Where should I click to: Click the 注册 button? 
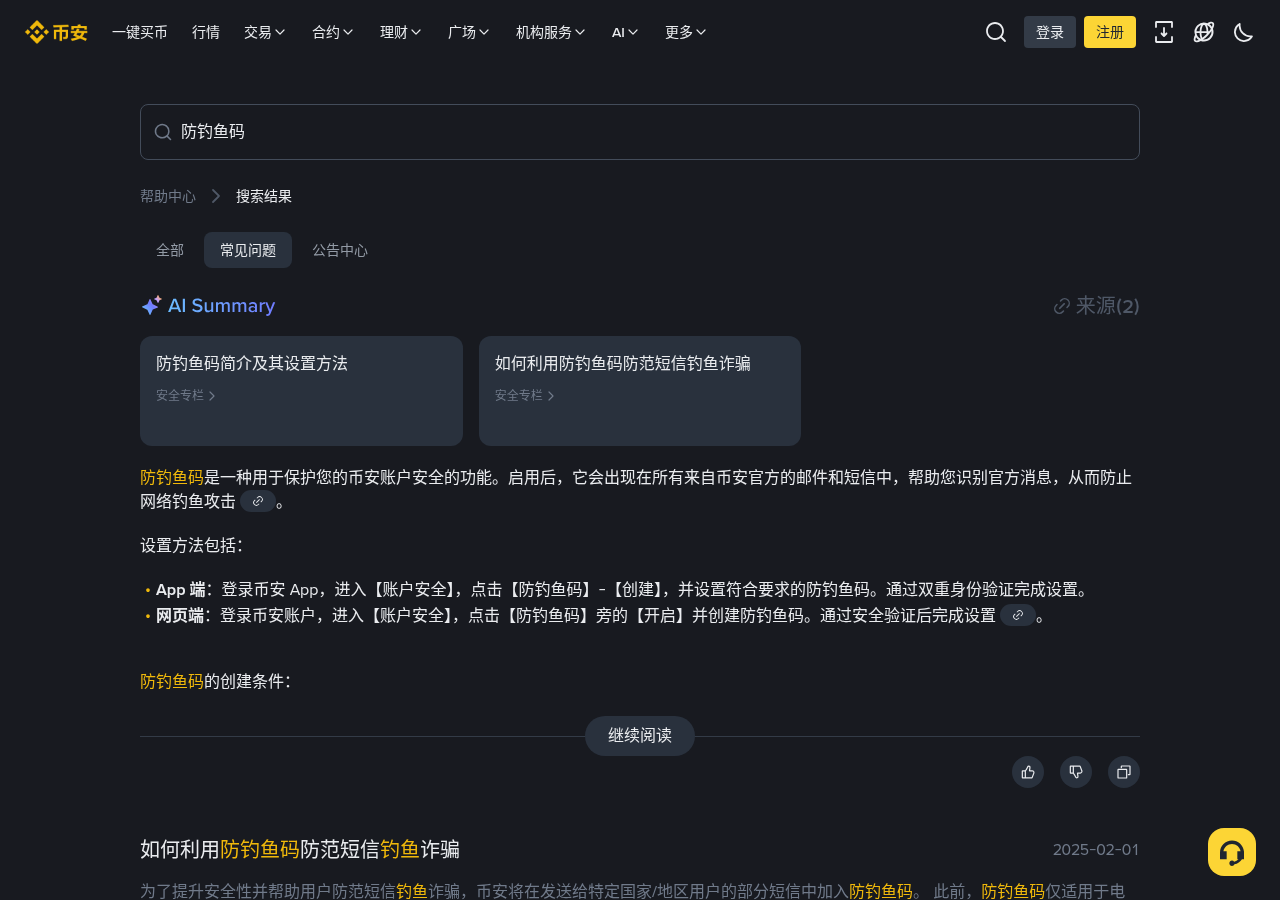[x=1110, y=32]
